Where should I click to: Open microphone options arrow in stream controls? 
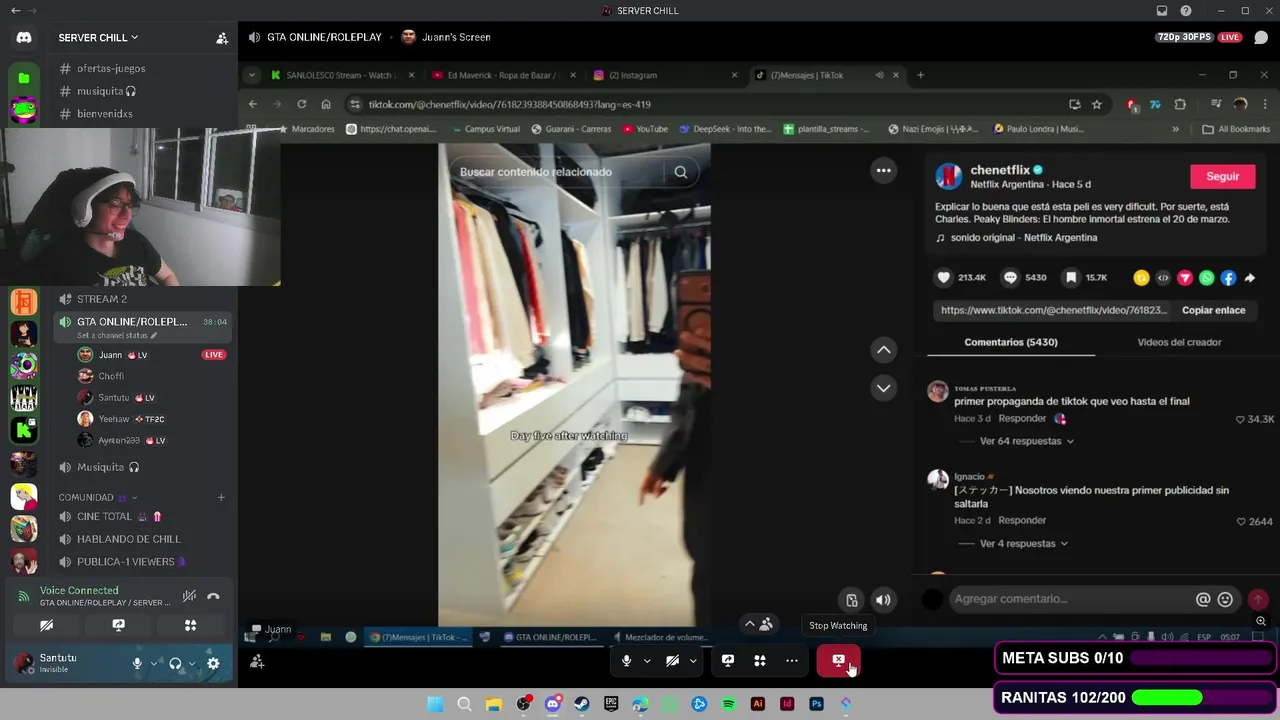pos(647,660)
